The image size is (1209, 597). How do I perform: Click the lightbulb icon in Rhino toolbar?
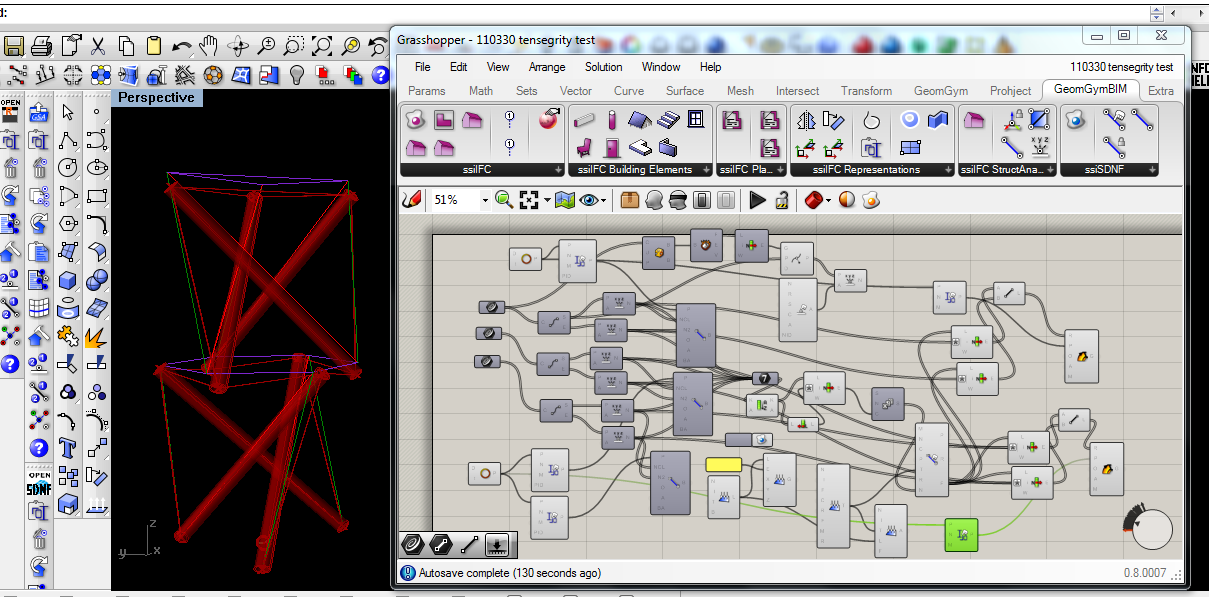click(296, 75)
